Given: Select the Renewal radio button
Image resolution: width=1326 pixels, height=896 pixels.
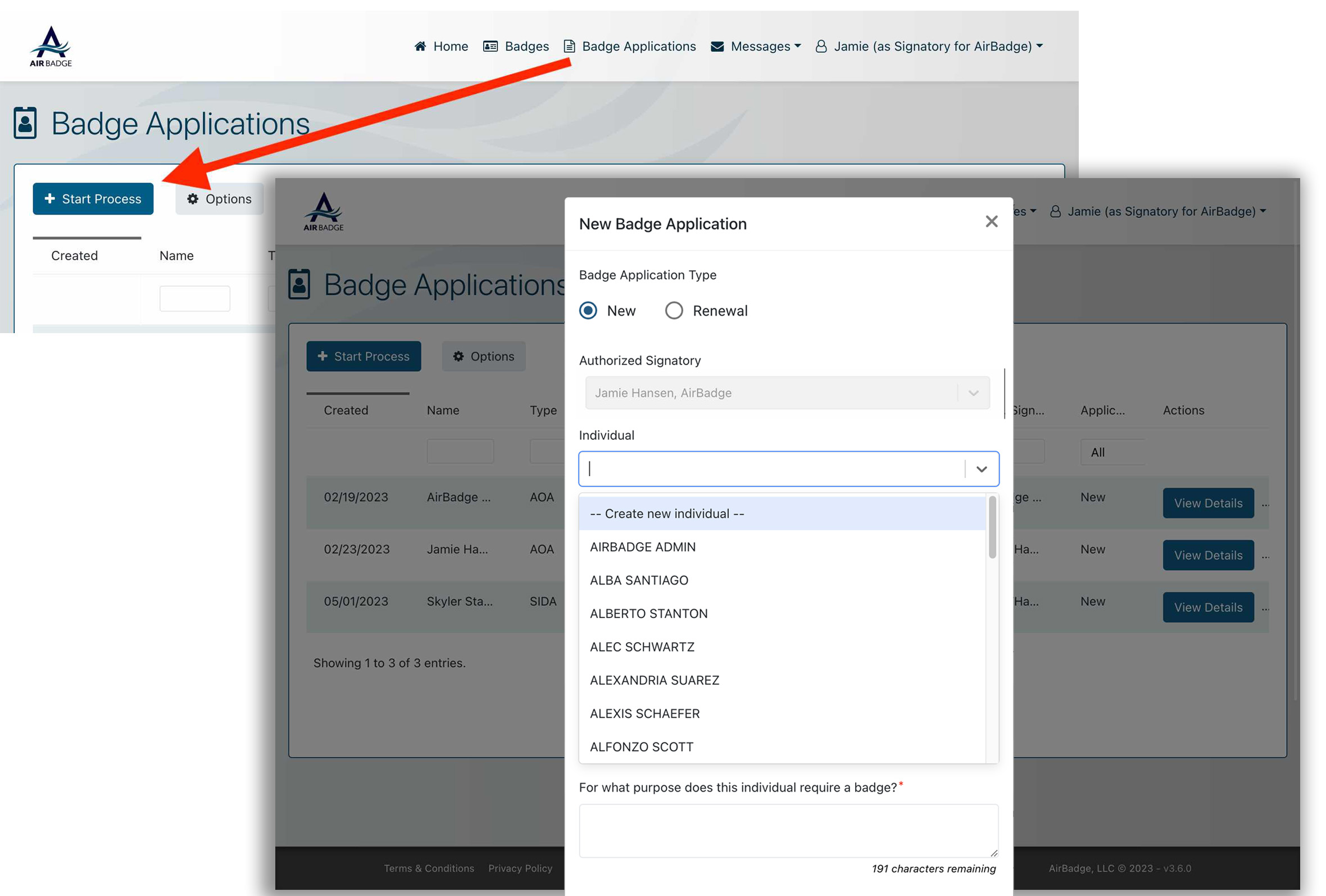Looking at the screenshot, I should [x=673, y=310].
